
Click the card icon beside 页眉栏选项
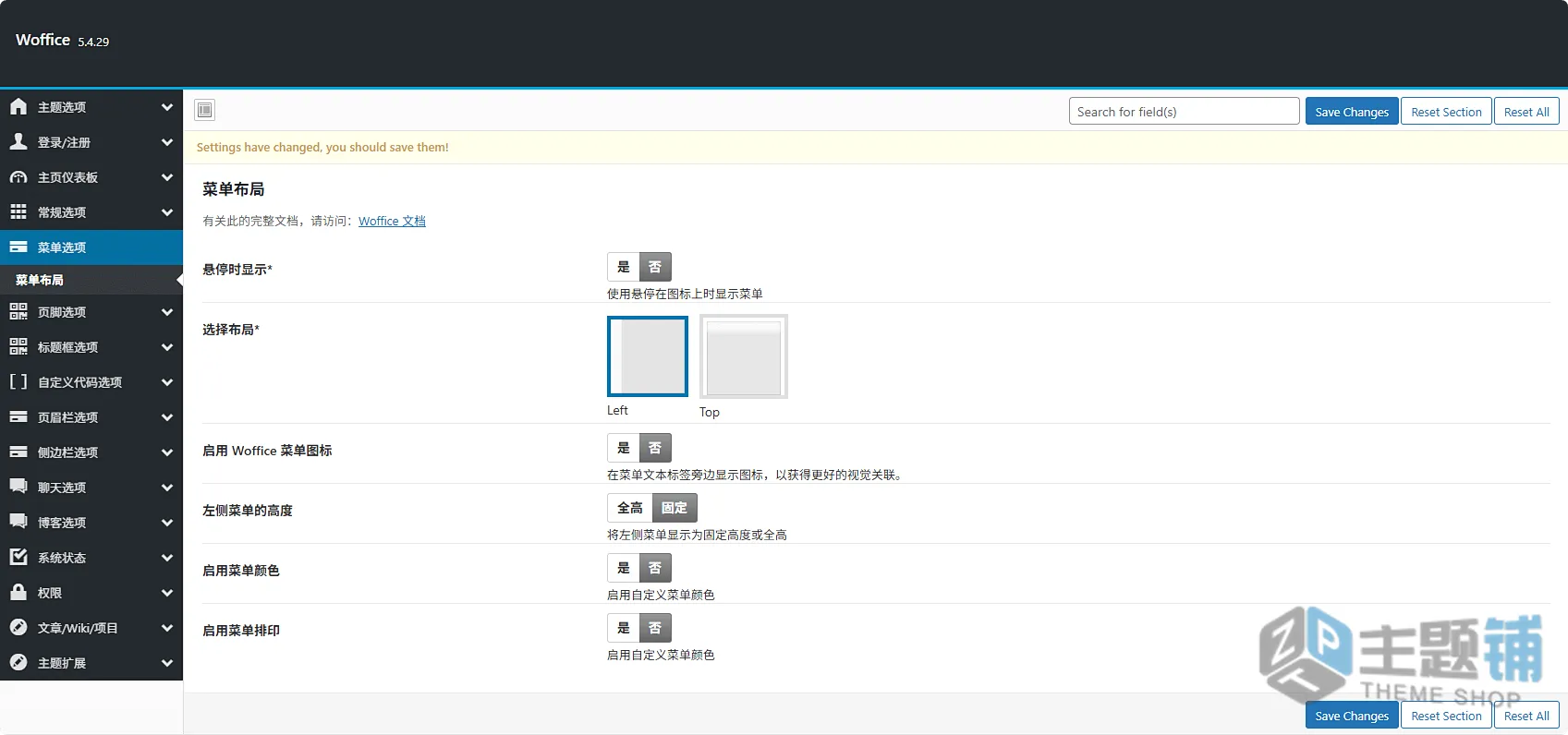(18, 417)
